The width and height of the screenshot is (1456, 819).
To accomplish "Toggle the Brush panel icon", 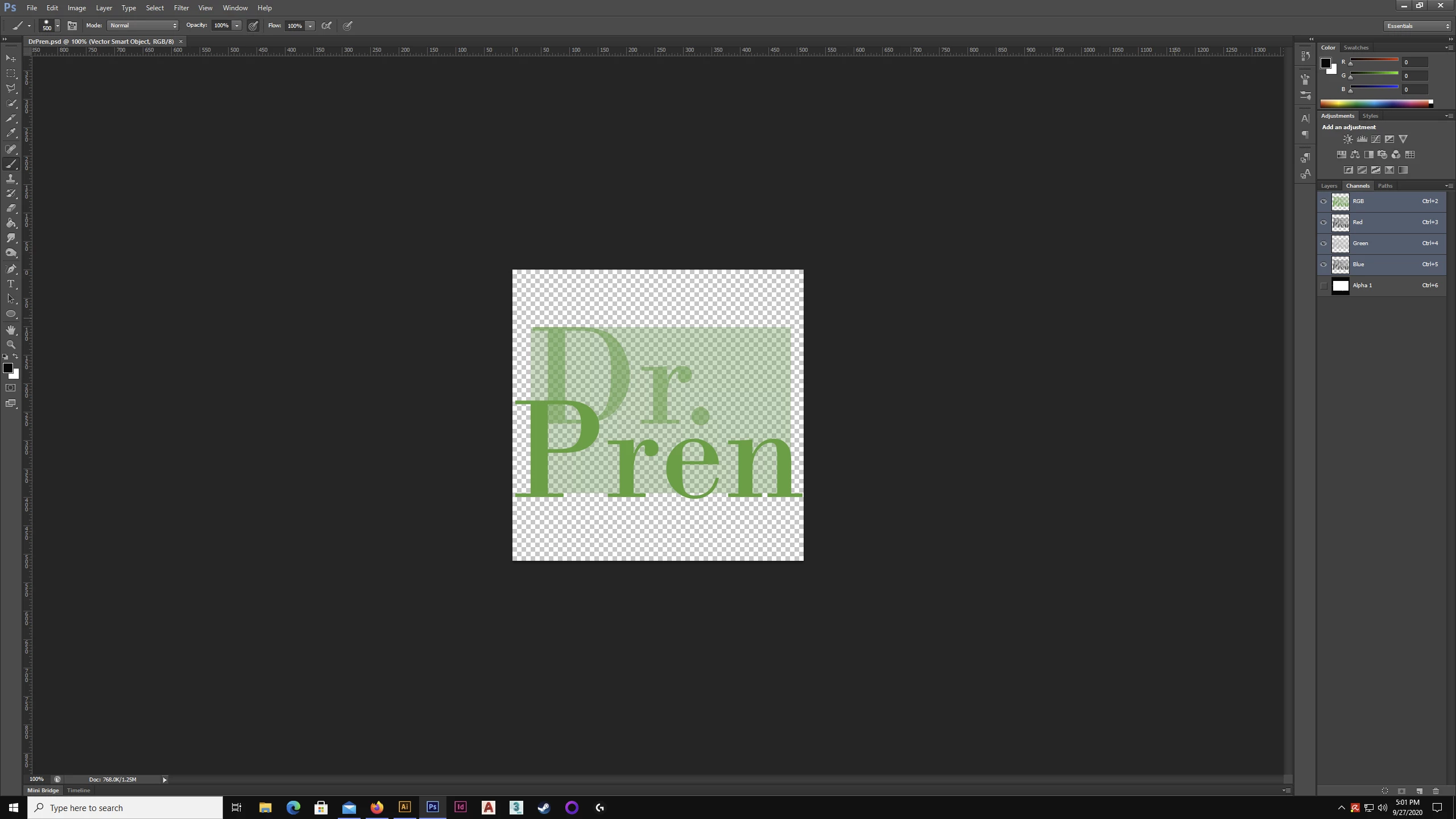I will pos(72,26).
